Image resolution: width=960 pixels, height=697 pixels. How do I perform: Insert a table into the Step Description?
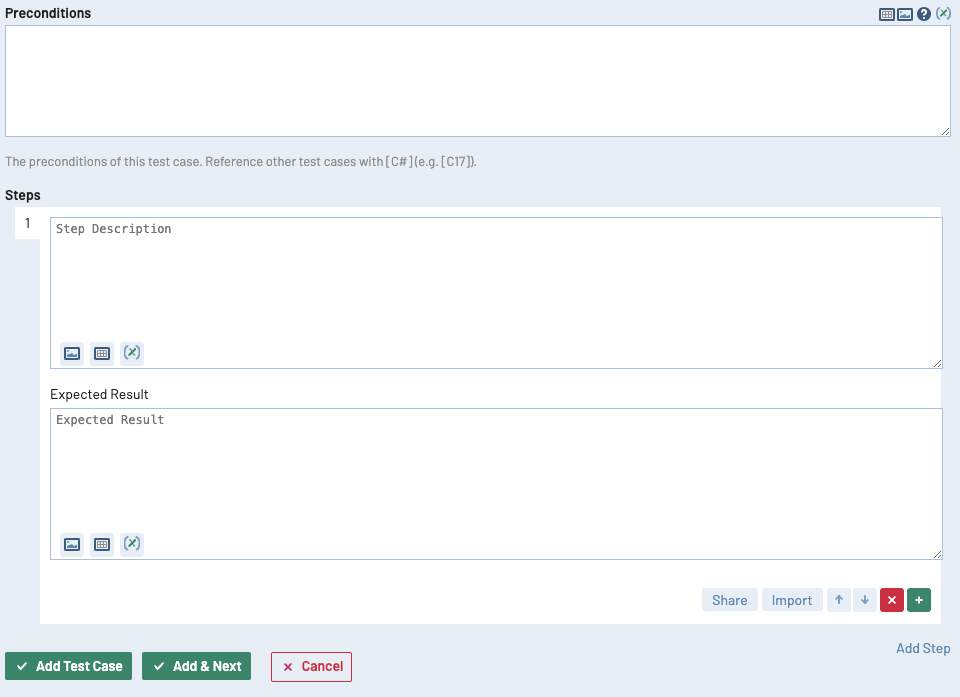point(101,352)
